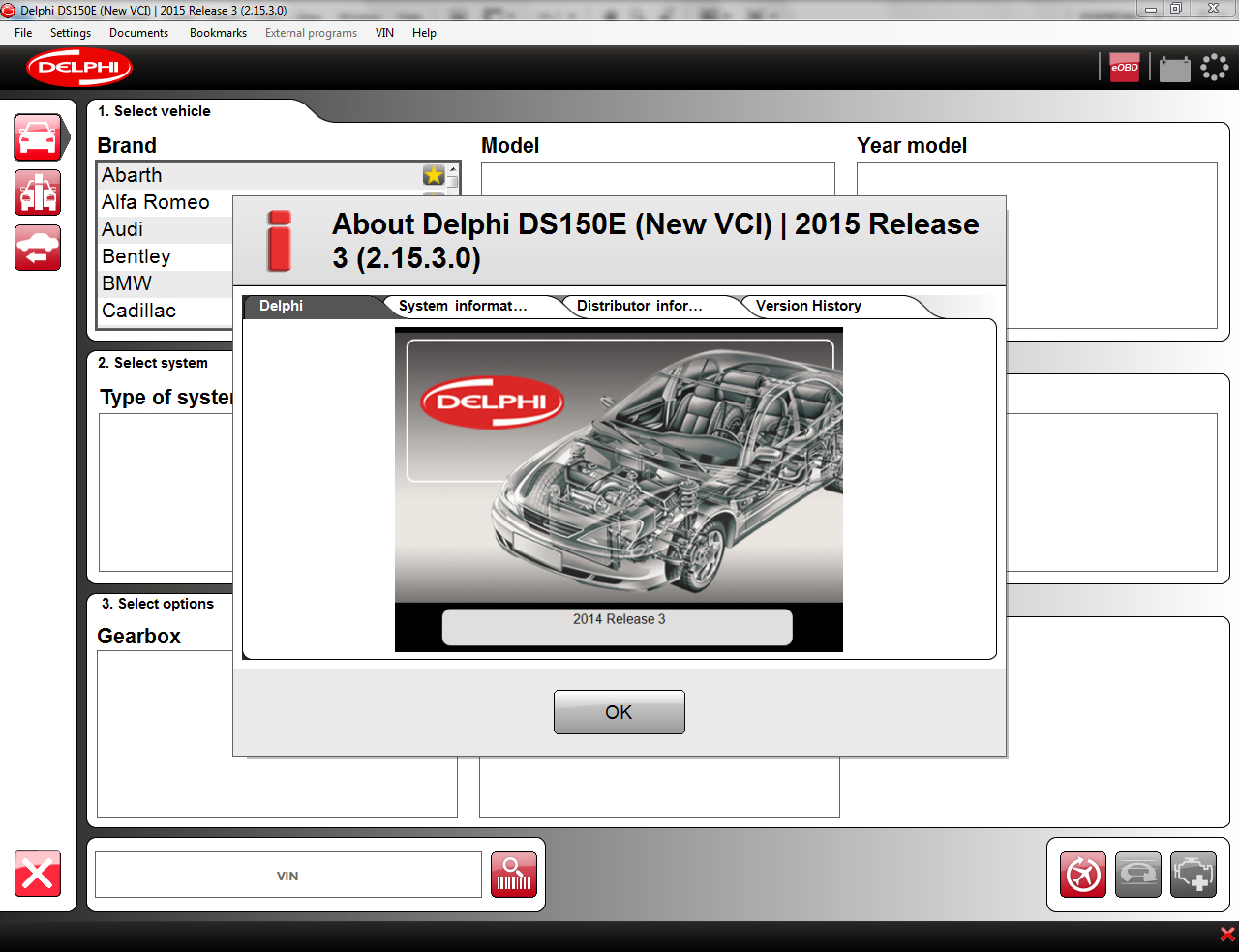This screenshot has width=1239, height=952.
Task: Select Cadillac in the Brand list
Action: point(166,311)
